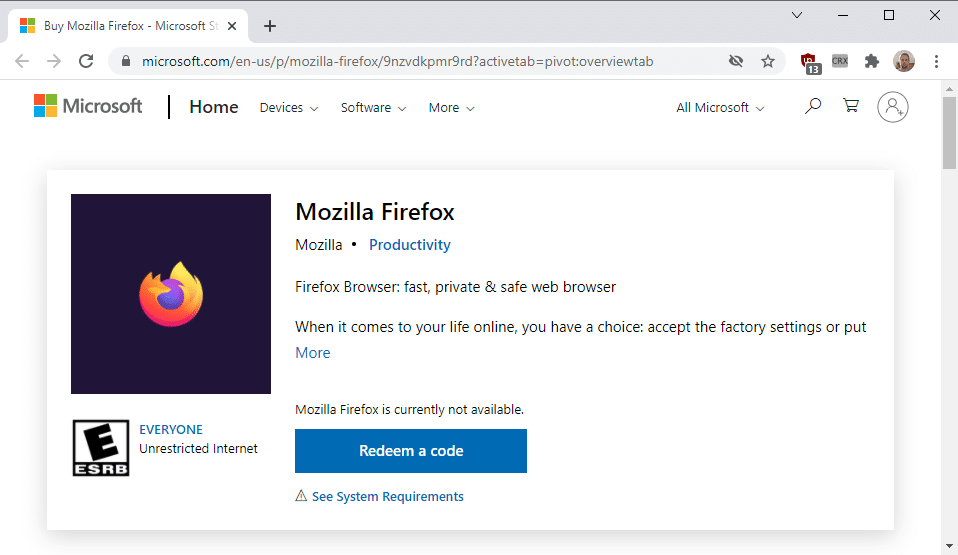Bookmark this page with the star icon

768,61
